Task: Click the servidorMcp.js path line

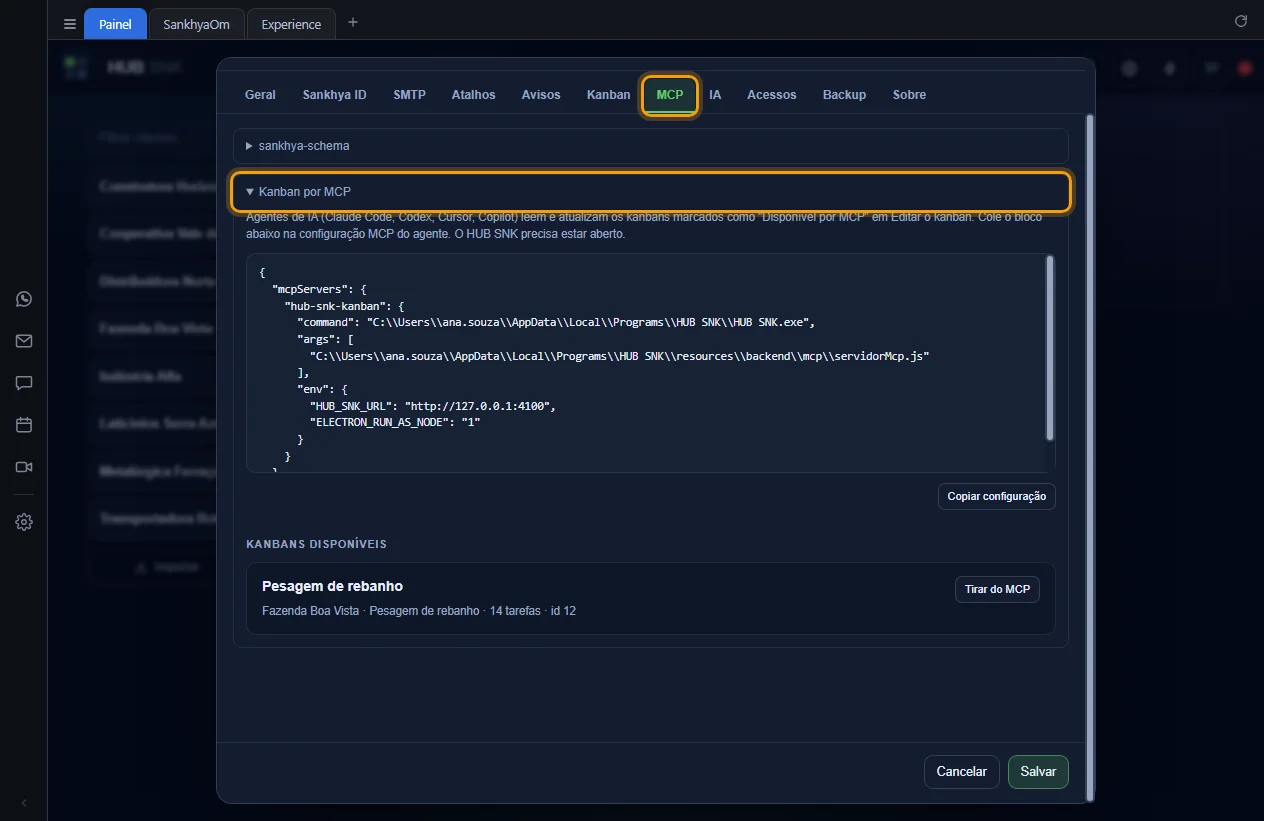Action: pyautogui.click(x=620, y=356)
